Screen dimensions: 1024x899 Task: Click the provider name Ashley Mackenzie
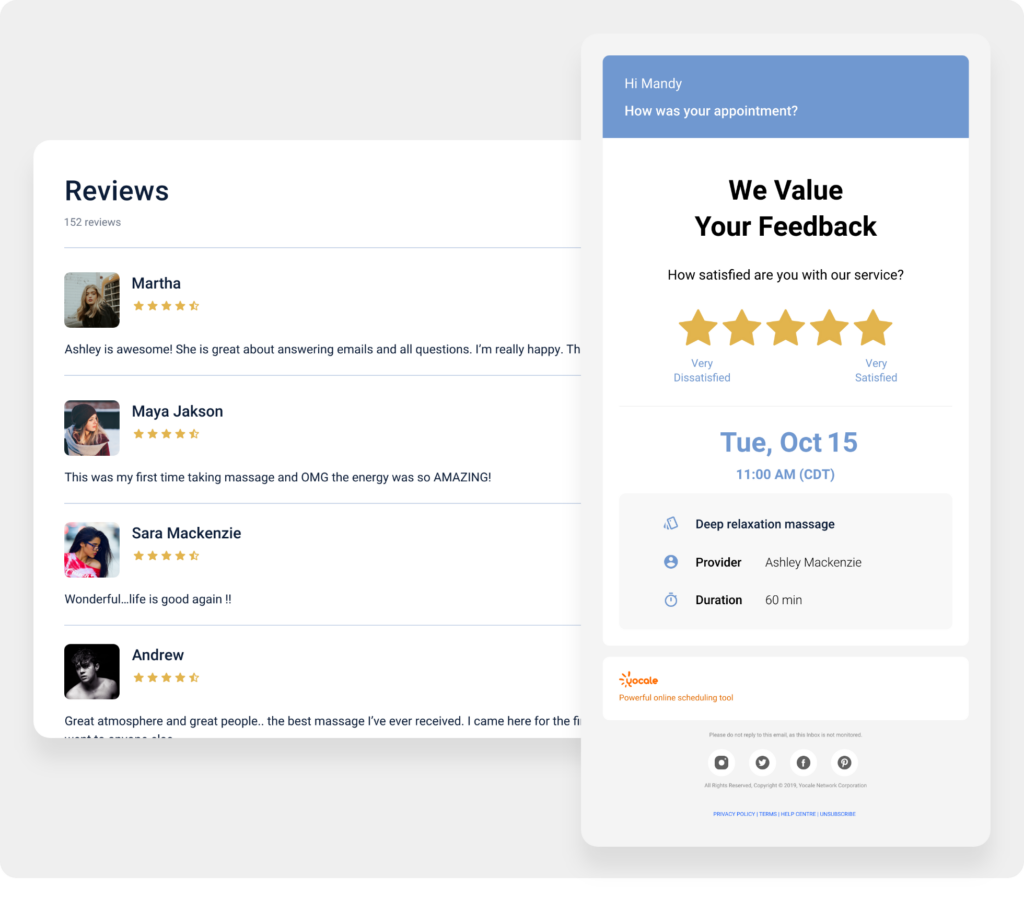[x=813, y=562]
